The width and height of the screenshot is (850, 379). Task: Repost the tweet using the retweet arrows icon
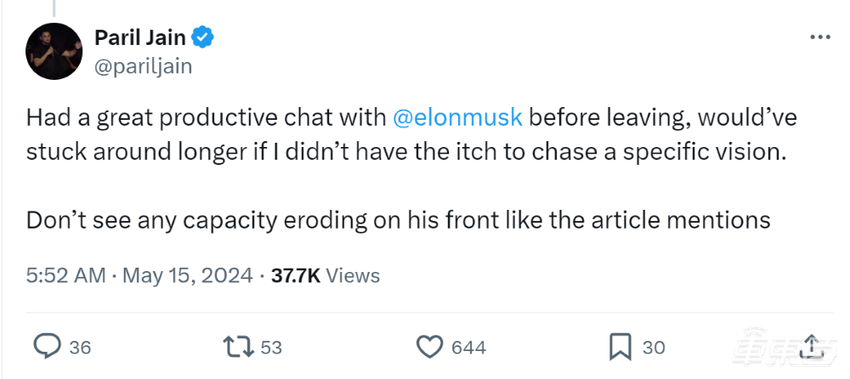pos(239,346)
